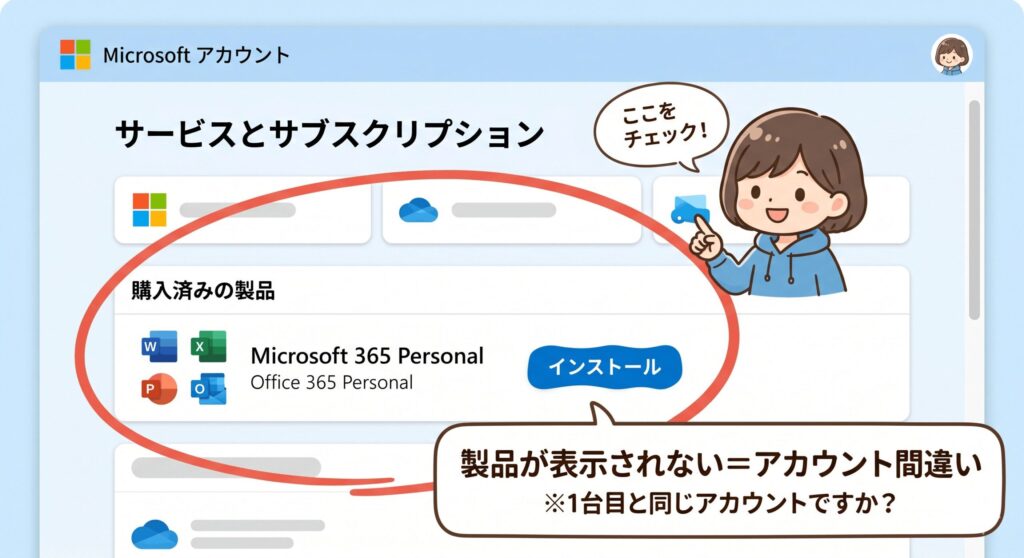Open the user profile avatar
This screenshot has width=1024, height=558.
952,55
